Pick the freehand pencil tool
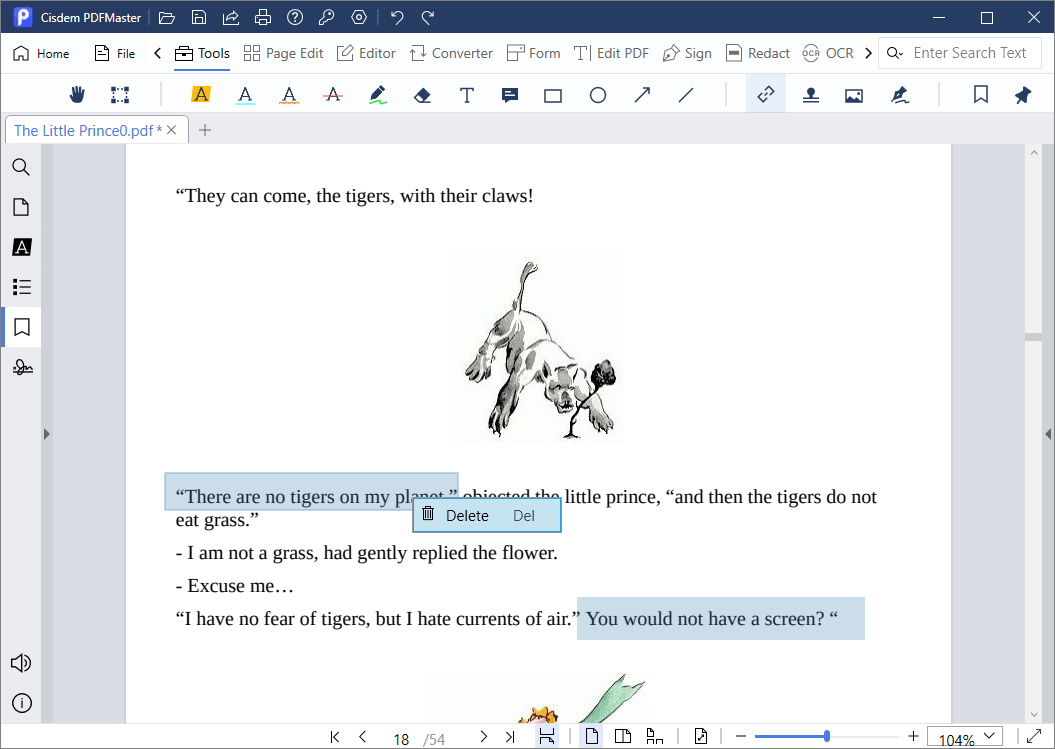 pyautogui.click(x=378, y=95)
